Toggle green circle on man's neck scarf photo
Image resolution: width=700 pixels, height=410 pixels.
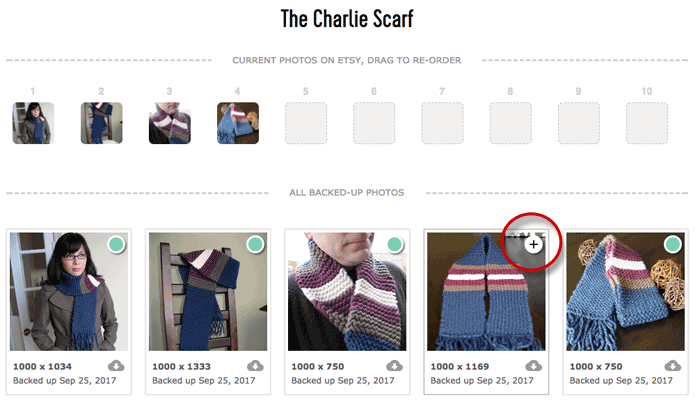[x=394, y=244]
